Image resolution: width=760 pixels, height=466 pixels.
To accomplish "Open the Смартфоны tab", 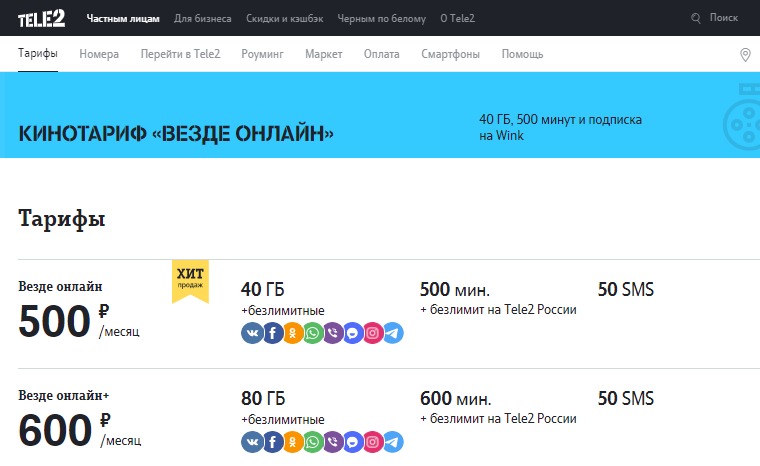I will (450, 54).
